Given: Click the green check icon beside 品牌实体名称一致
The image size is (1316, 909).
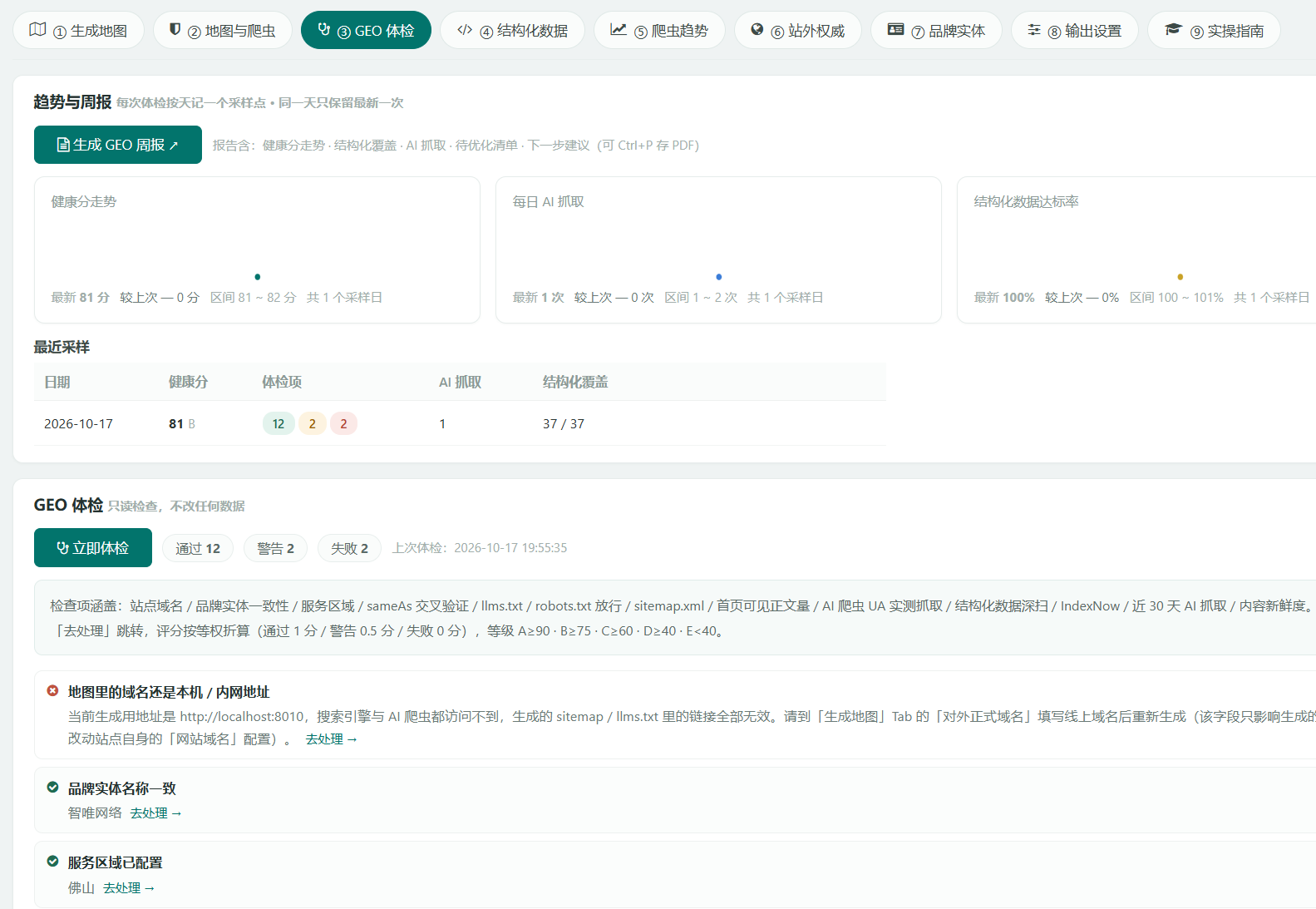Looking at the screenshot, I should click(x=52, y=788).
